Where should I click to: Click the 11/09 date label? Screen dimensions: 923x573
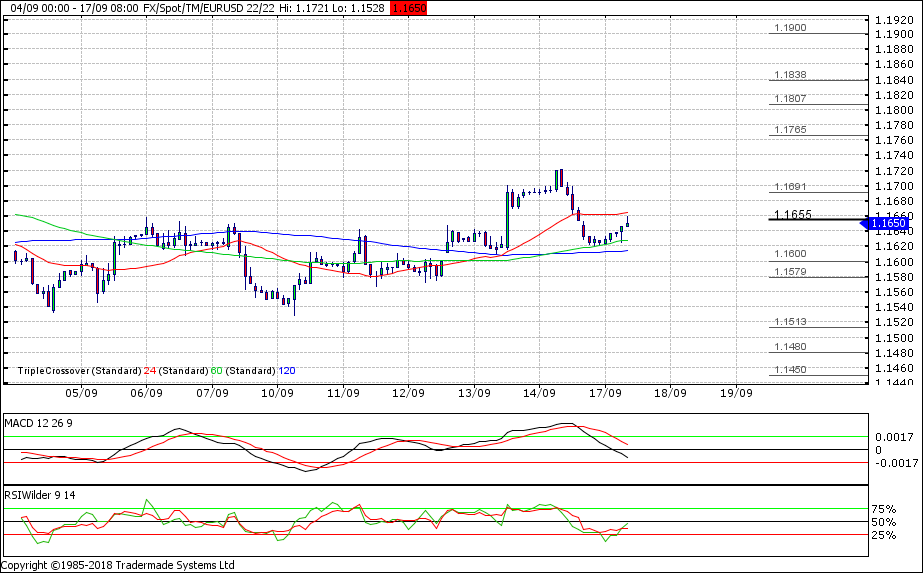click(343, 393)
